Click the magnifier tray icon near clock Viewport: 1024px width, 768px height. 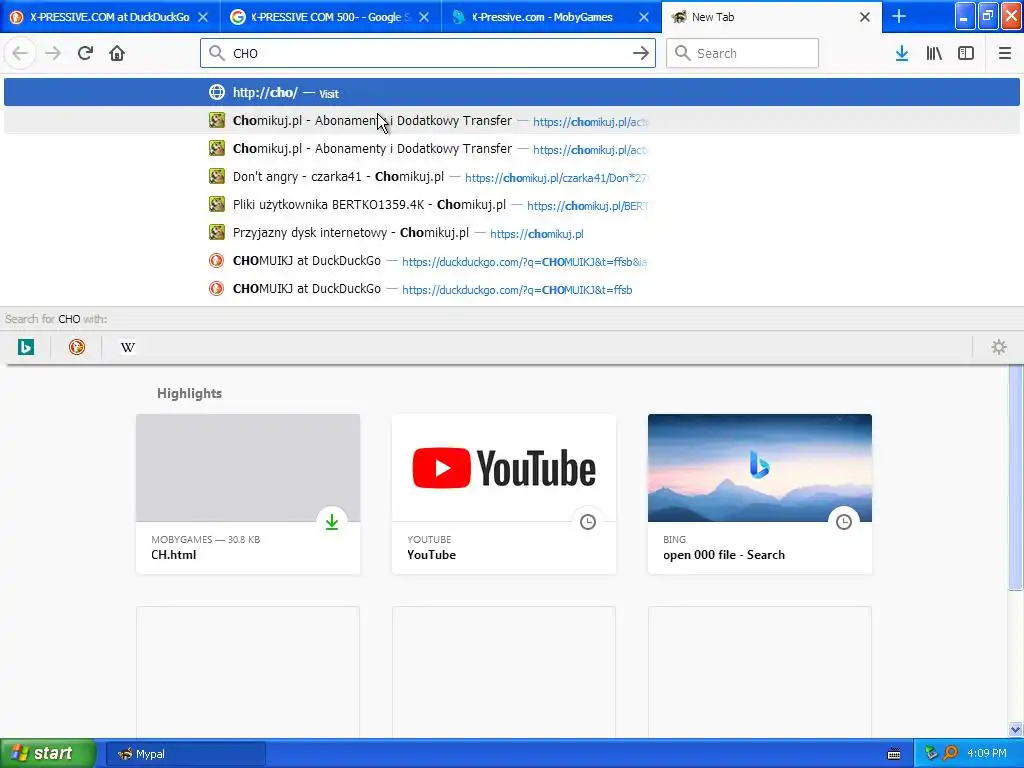pyautogui.click(x=950, y=753)
